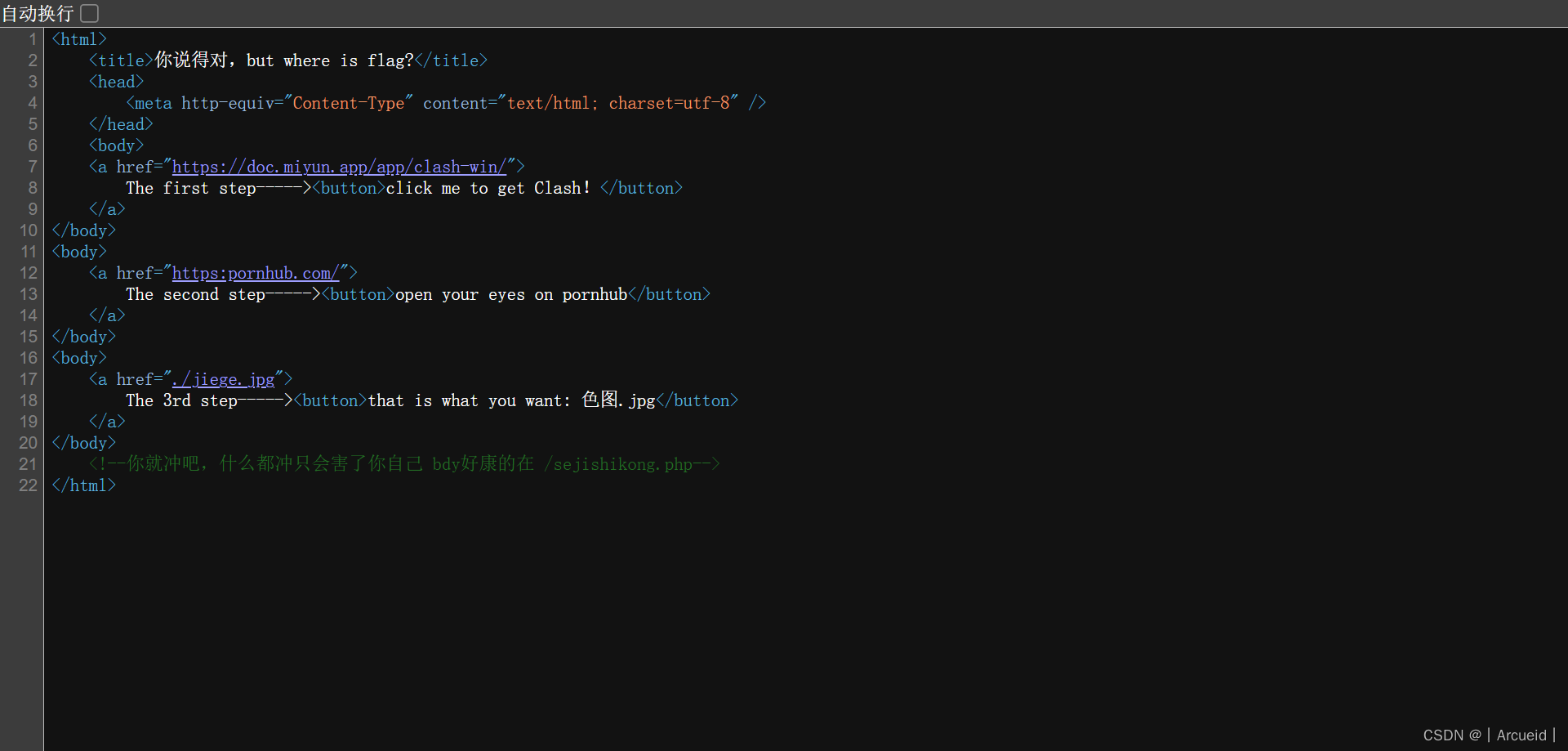Click the 自动换行 label text
The image size is (1568, 751).
(x=38, y=13)
